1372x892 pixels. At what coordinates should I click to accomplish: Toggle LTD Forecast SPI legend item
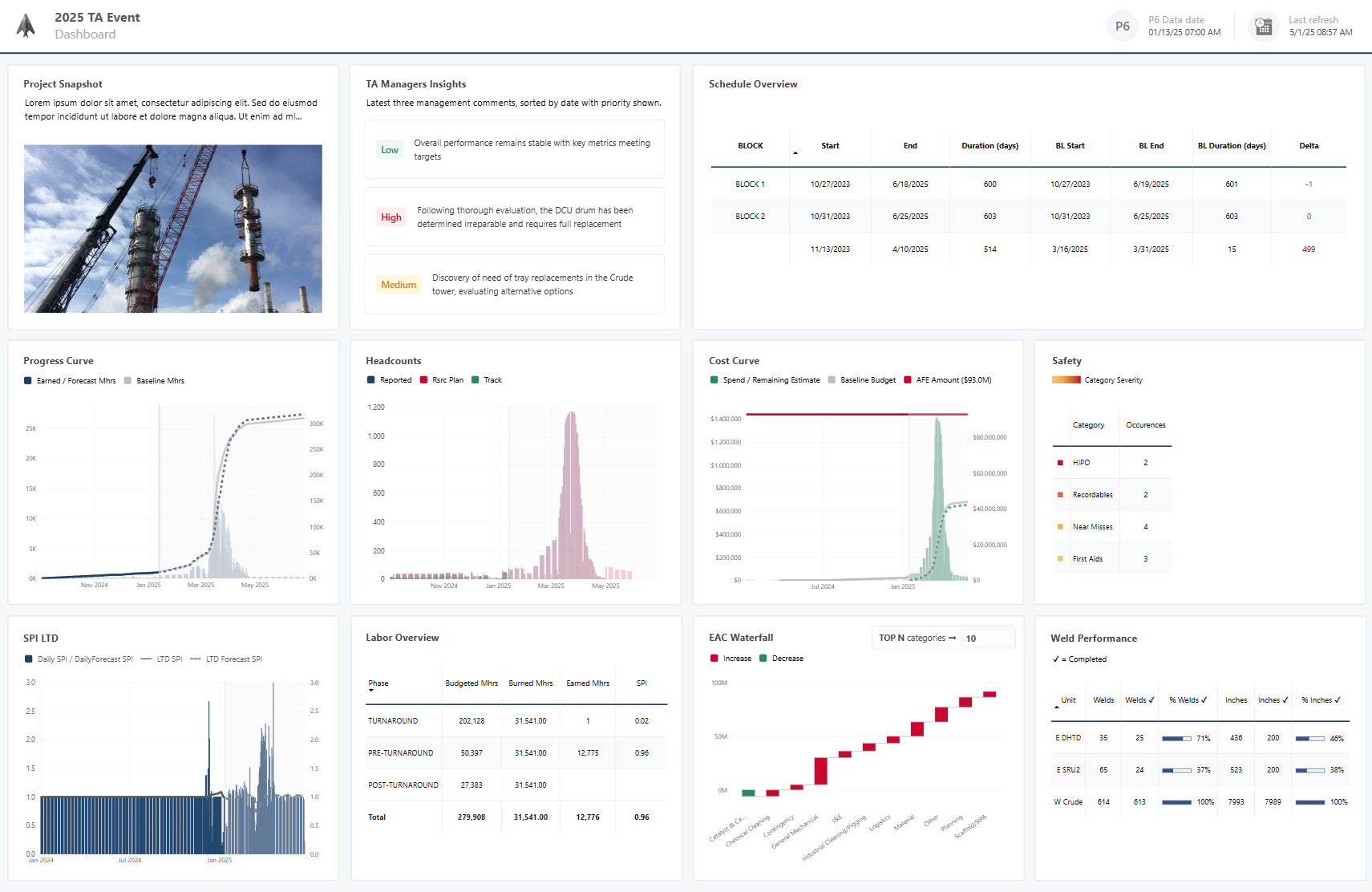pos(226,659)
